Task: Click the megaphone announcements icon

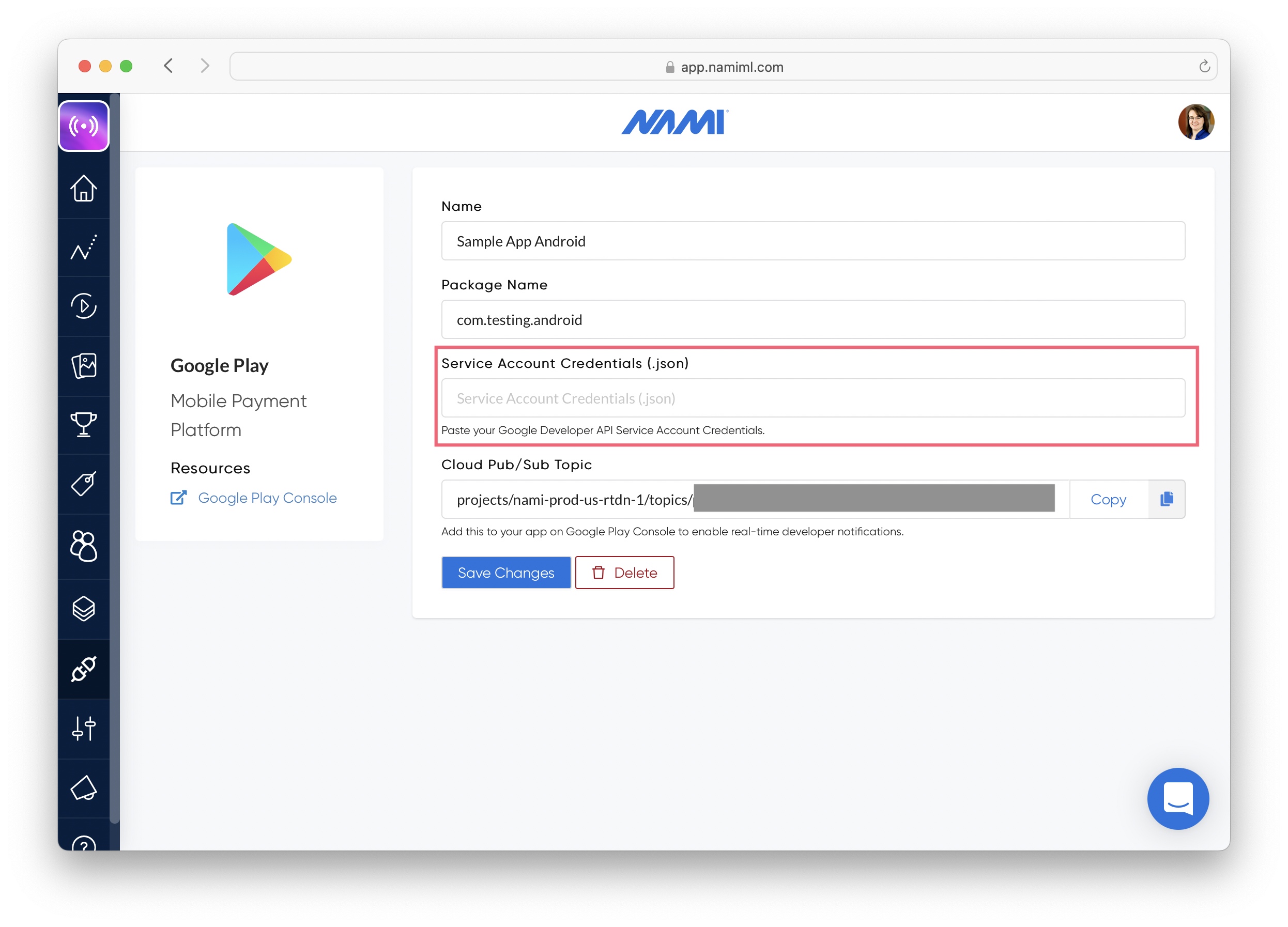Action: [84, 789]
